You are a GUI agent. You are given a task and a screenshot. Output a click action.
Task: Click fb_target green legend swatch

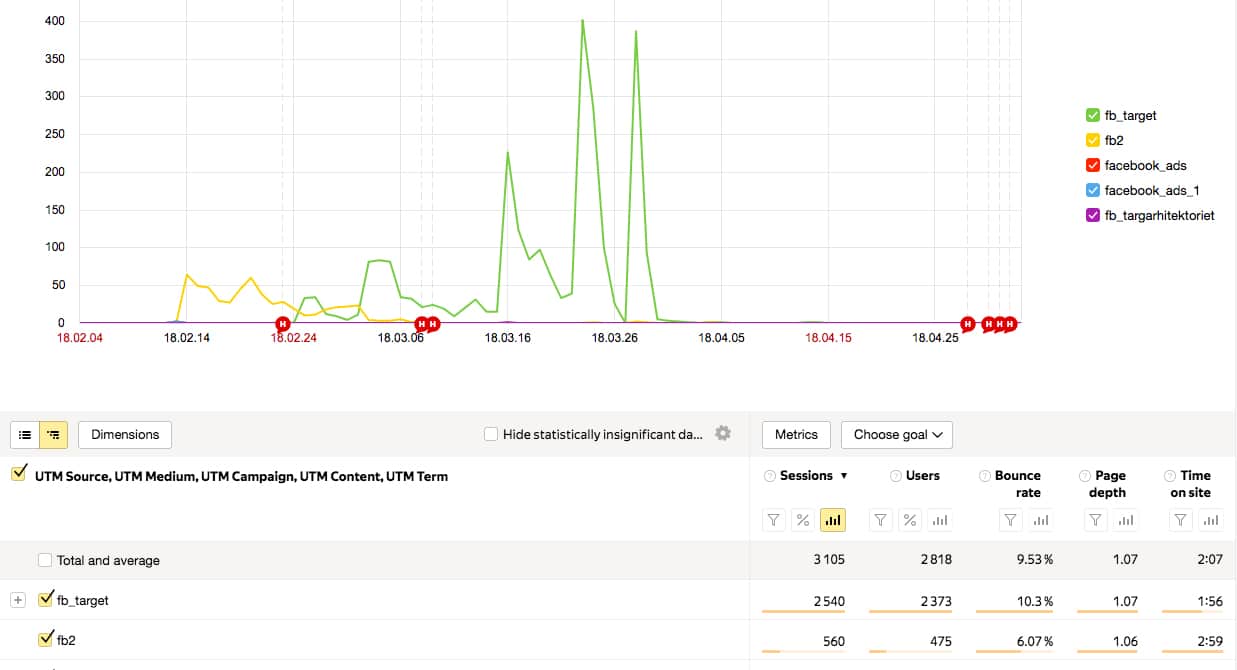(x=1092, y=115)
